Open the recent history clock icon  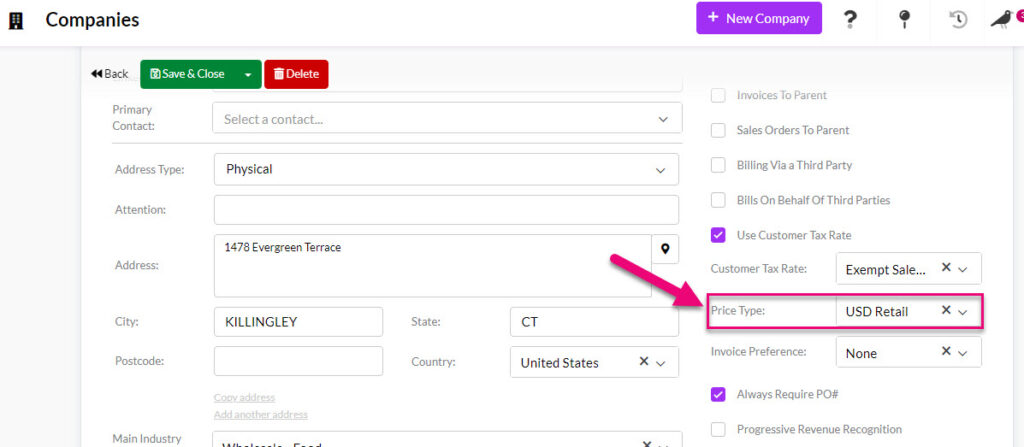[958, 19]
